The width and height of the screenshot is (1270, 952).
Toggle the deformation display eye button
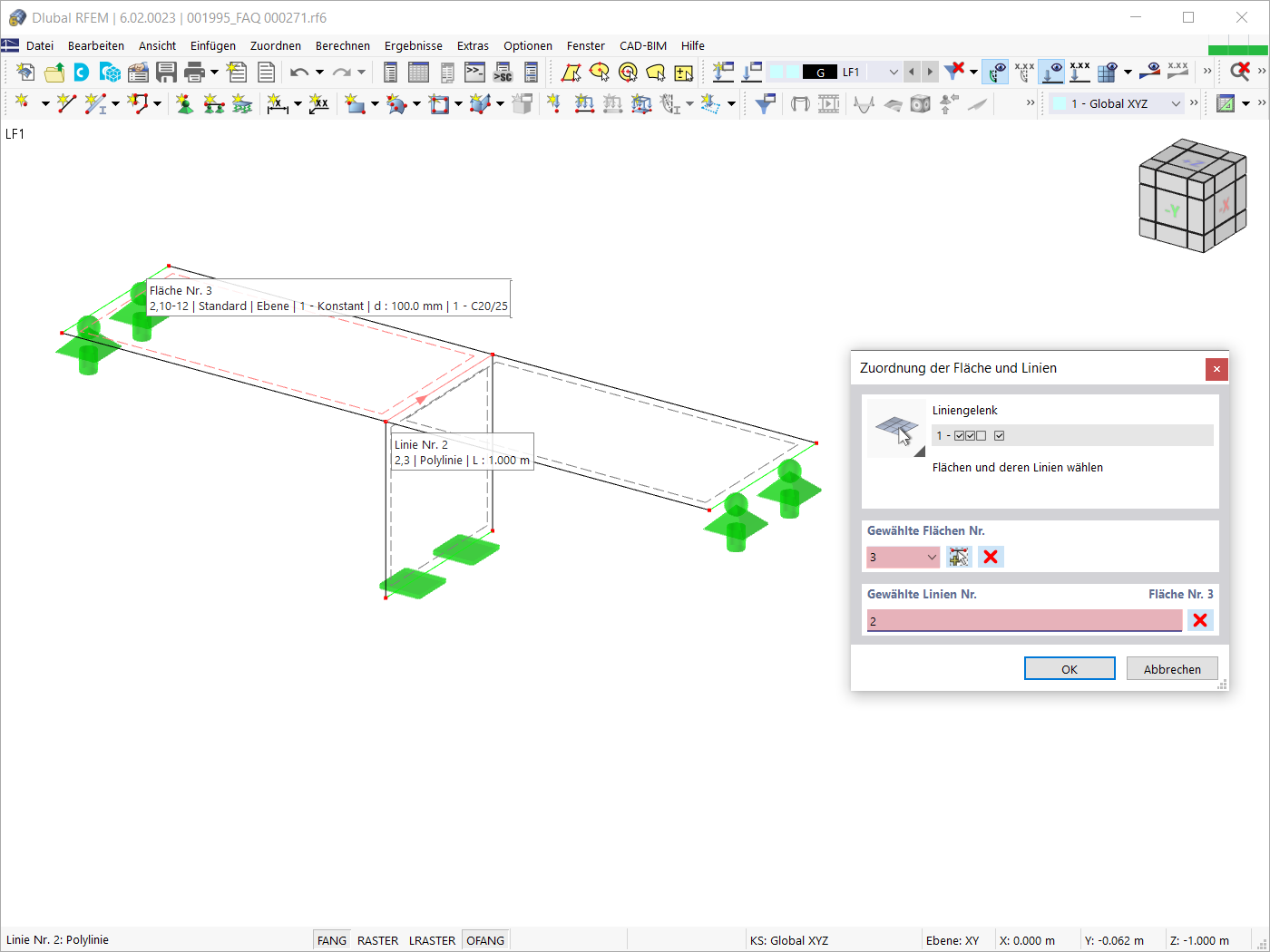[996, 72]
